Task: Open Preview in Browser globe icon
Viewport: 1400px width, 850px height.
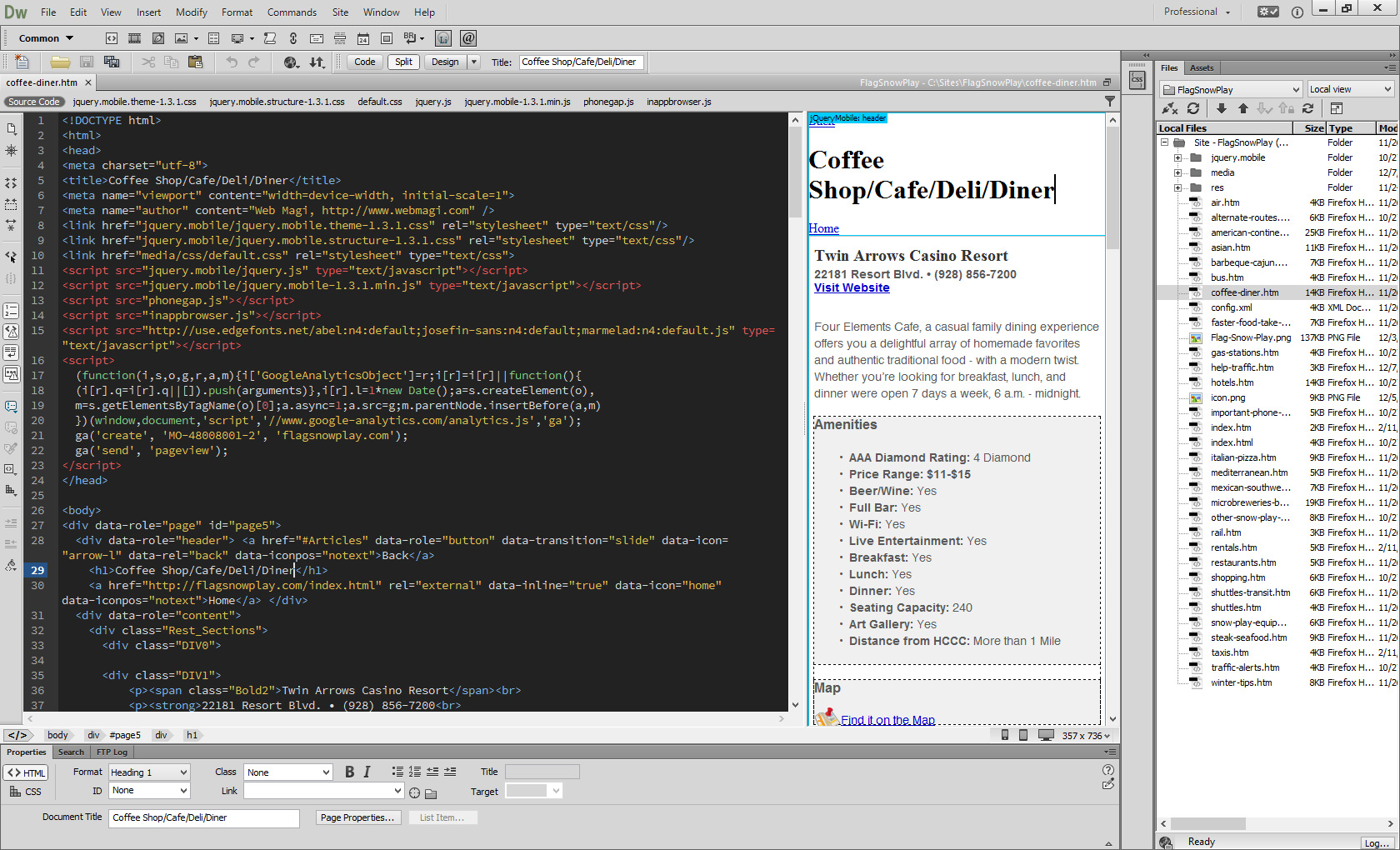Action: (x=291, y=62)
